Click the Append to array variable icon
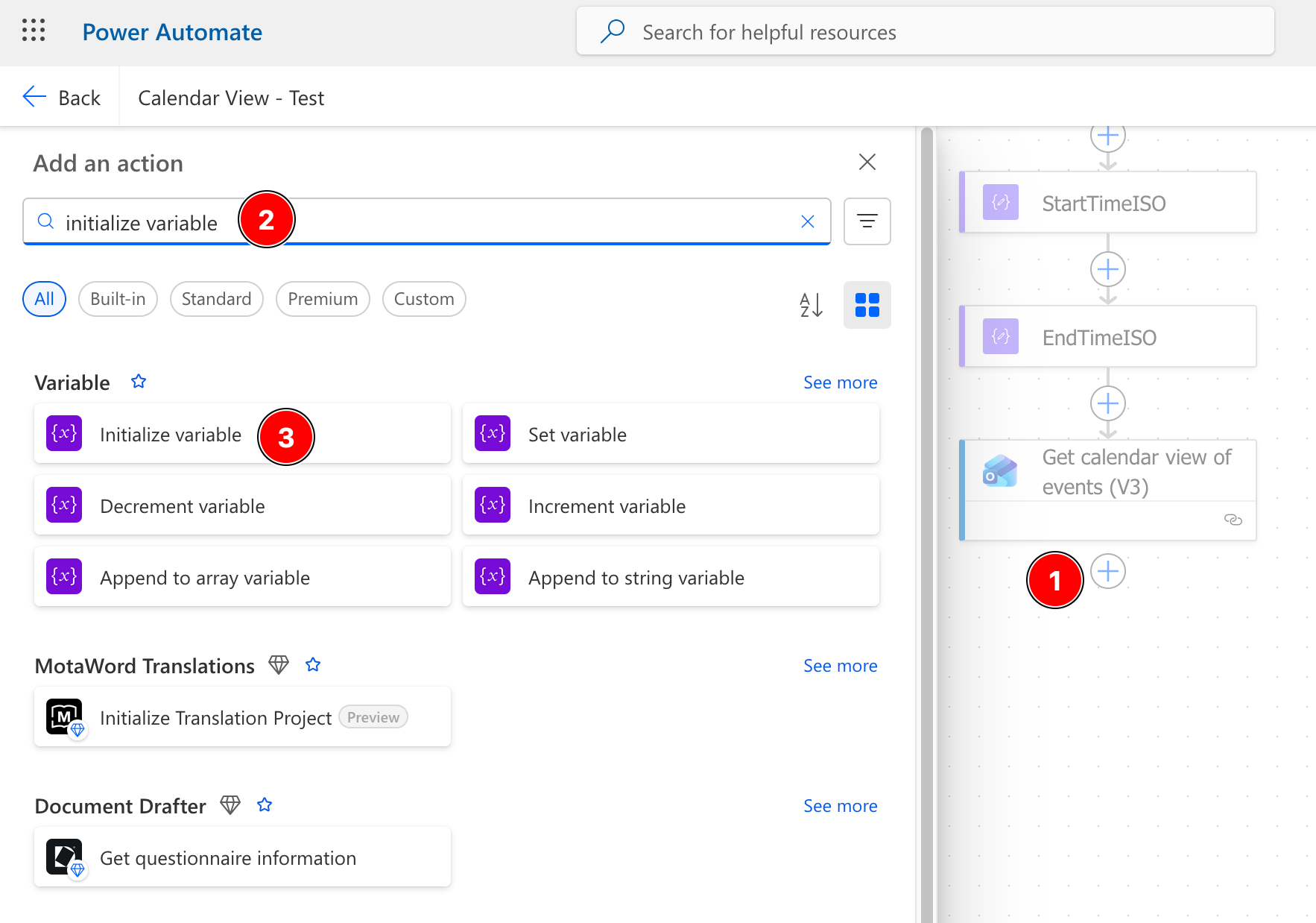Viewport: 1316px width, 923px height. pyautogui.click(x=64, y=576)
